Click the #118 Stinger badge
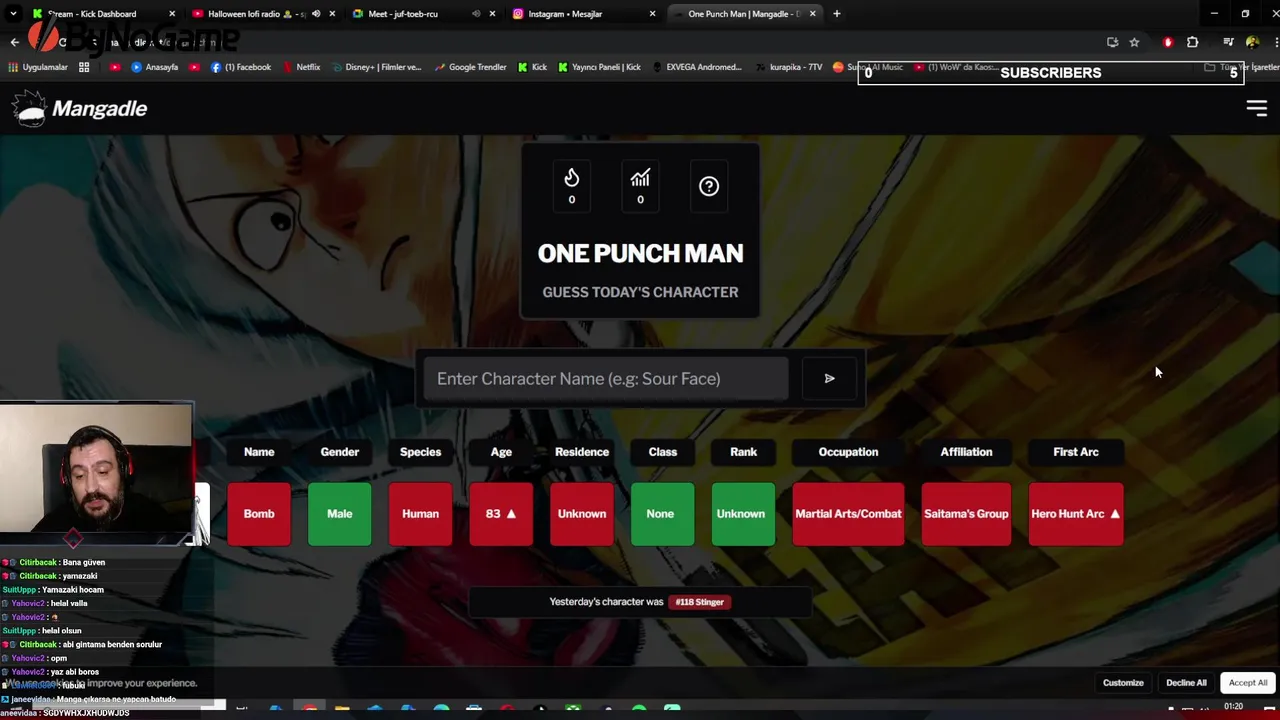The width and height of the screenshot is (1280, 720). (x=699, y=602)
